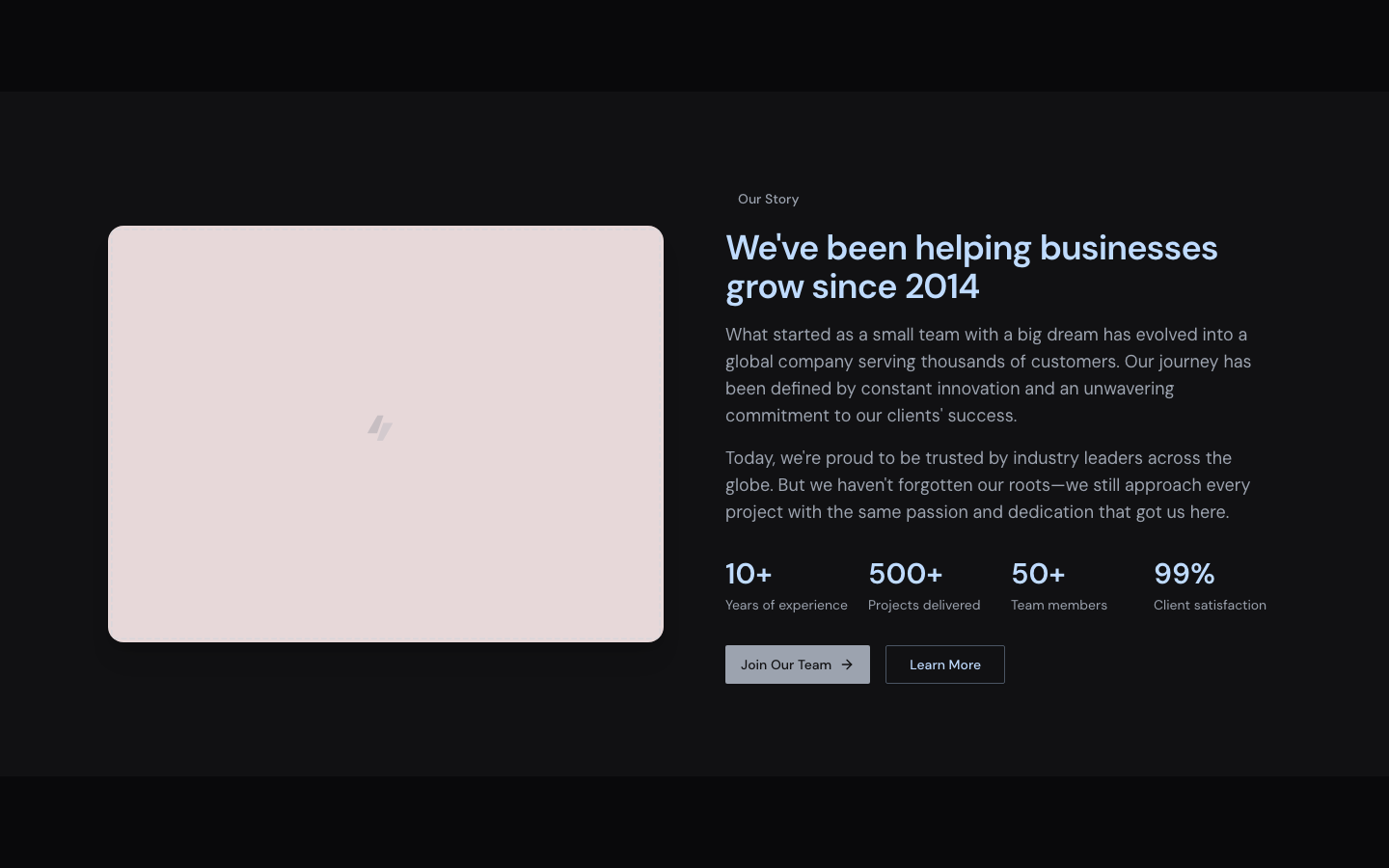Select the Client satisfaction label
Viewport: 1389px width, 868px height.
click(1210, 605)
